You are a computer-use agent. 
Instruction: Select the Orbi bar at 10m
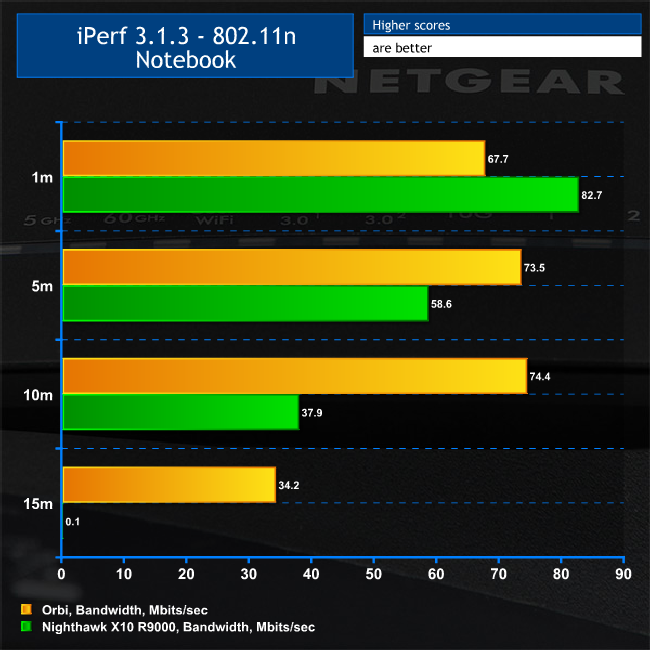tap(294, 376)
